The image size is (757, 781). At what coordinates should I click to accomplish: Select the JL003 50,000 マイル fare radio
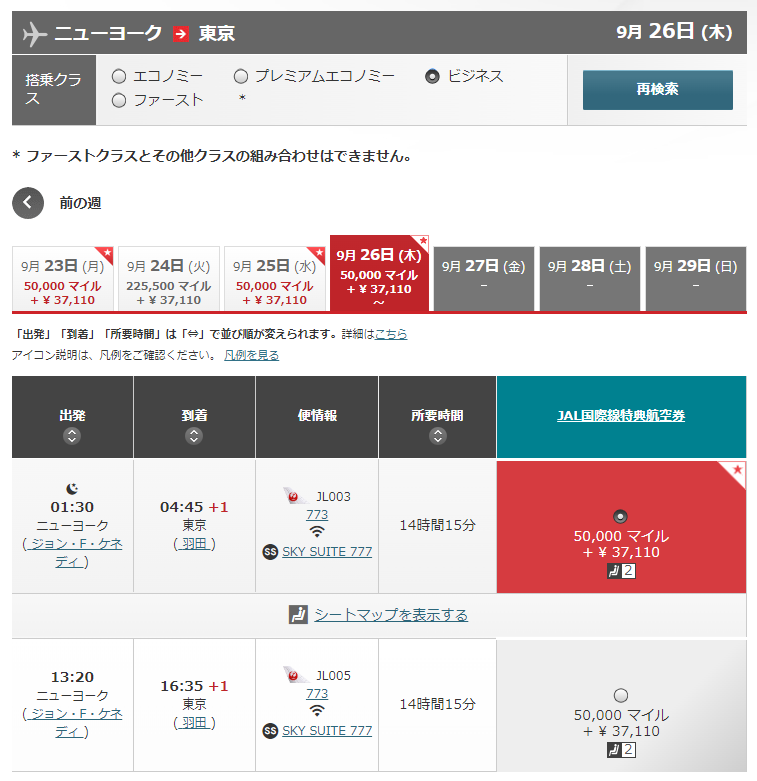coord(621,517)
